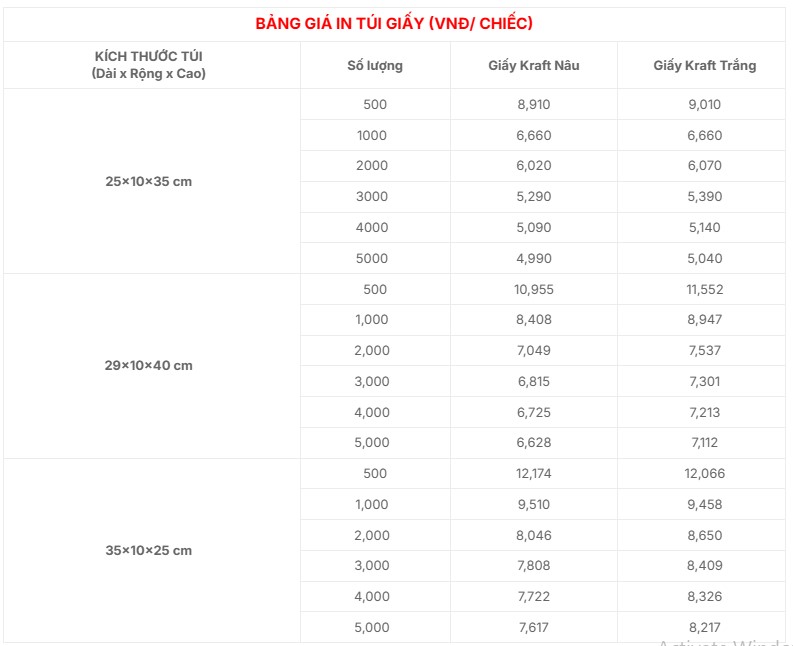The height and width of the screenshot is (646, 793).
Task: Click the 9,458 price cell
Action: pos(704,505)
